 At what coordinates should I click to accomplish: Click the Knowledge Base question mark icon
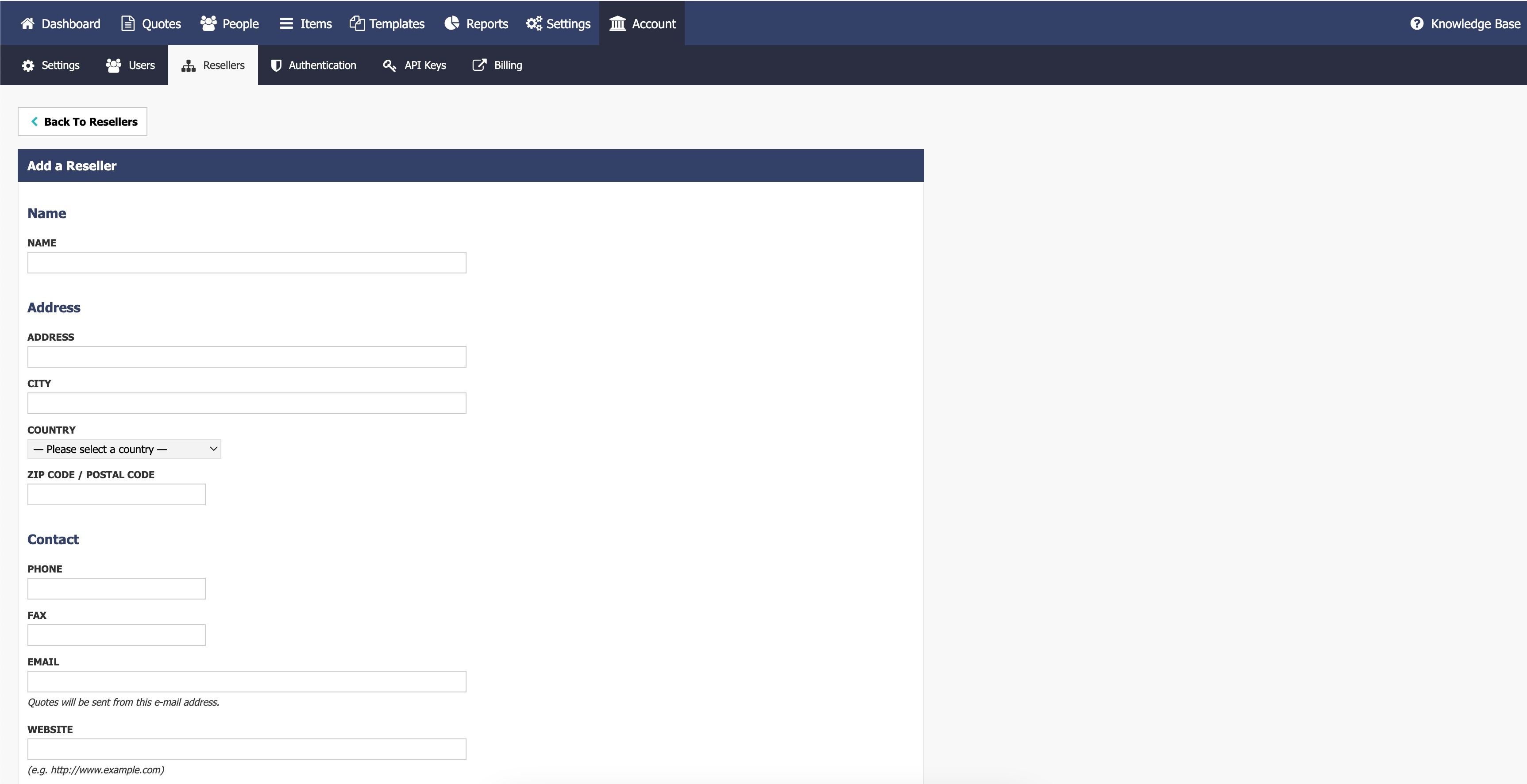(x=1417, y=23)
